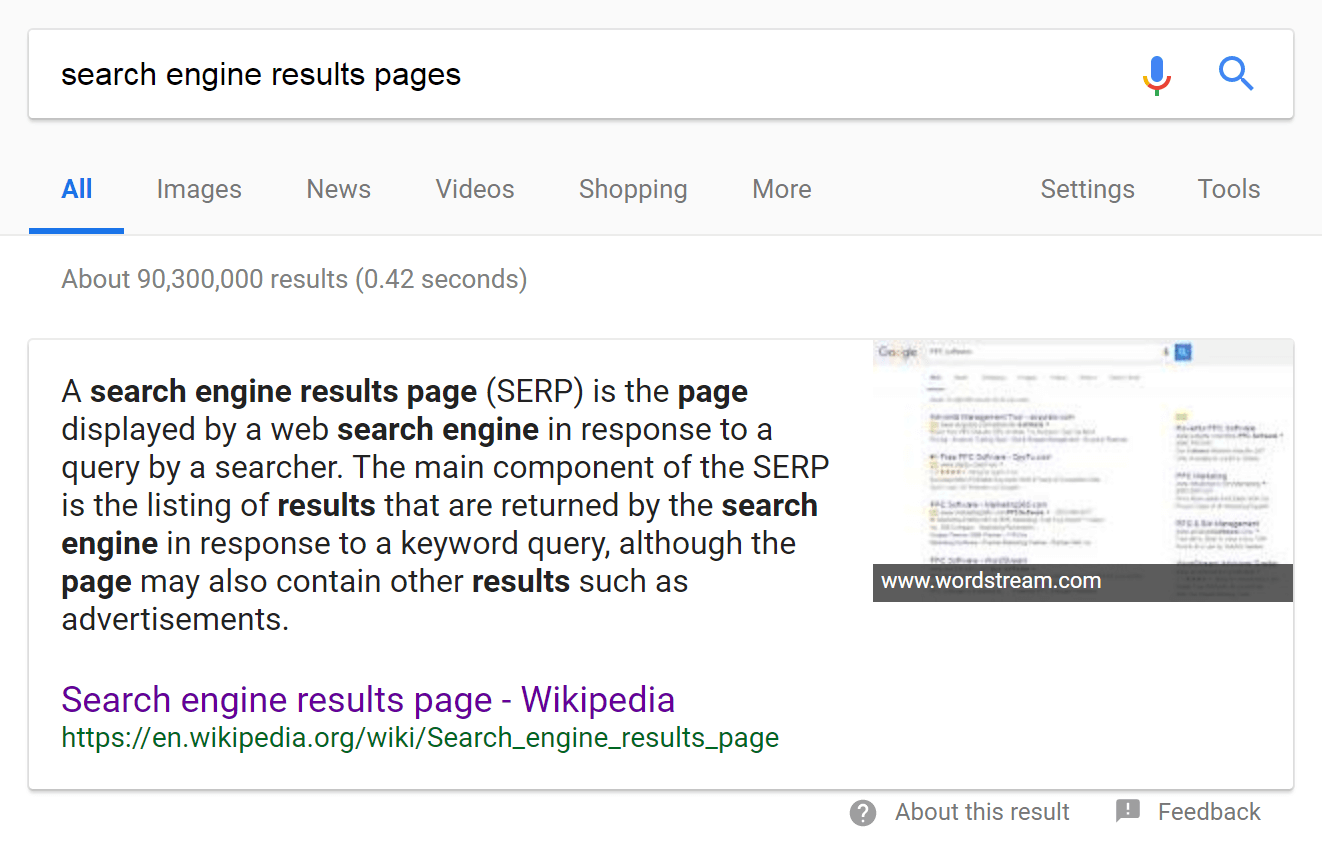Select the All results tab
This screenshot has width=1322, height=849.
pyautogui.click(x=77, y=190)
